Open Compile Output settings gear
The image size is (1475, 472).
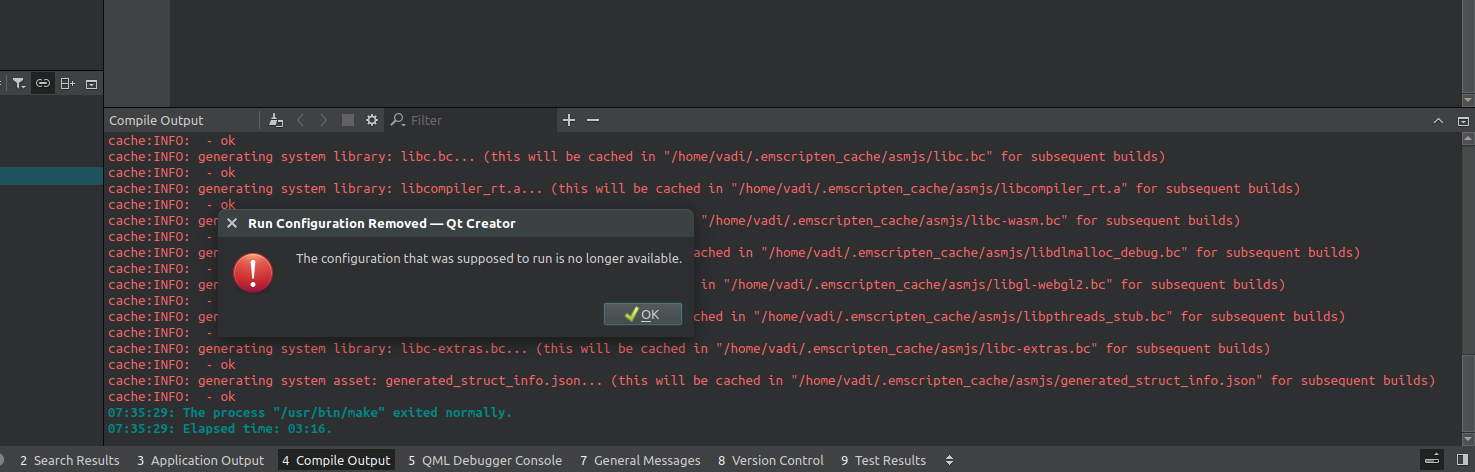click(372, 120)
